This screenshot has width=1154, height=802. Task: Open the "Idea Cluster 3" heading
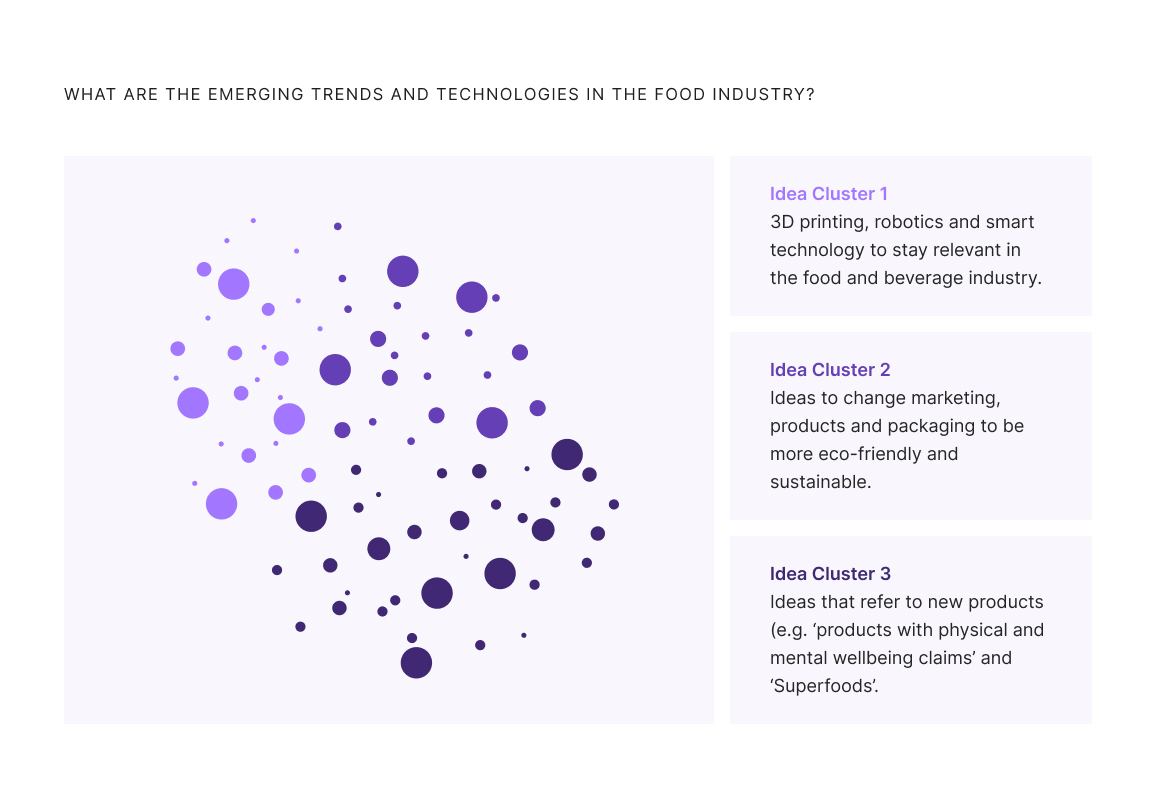pos(829,573)
